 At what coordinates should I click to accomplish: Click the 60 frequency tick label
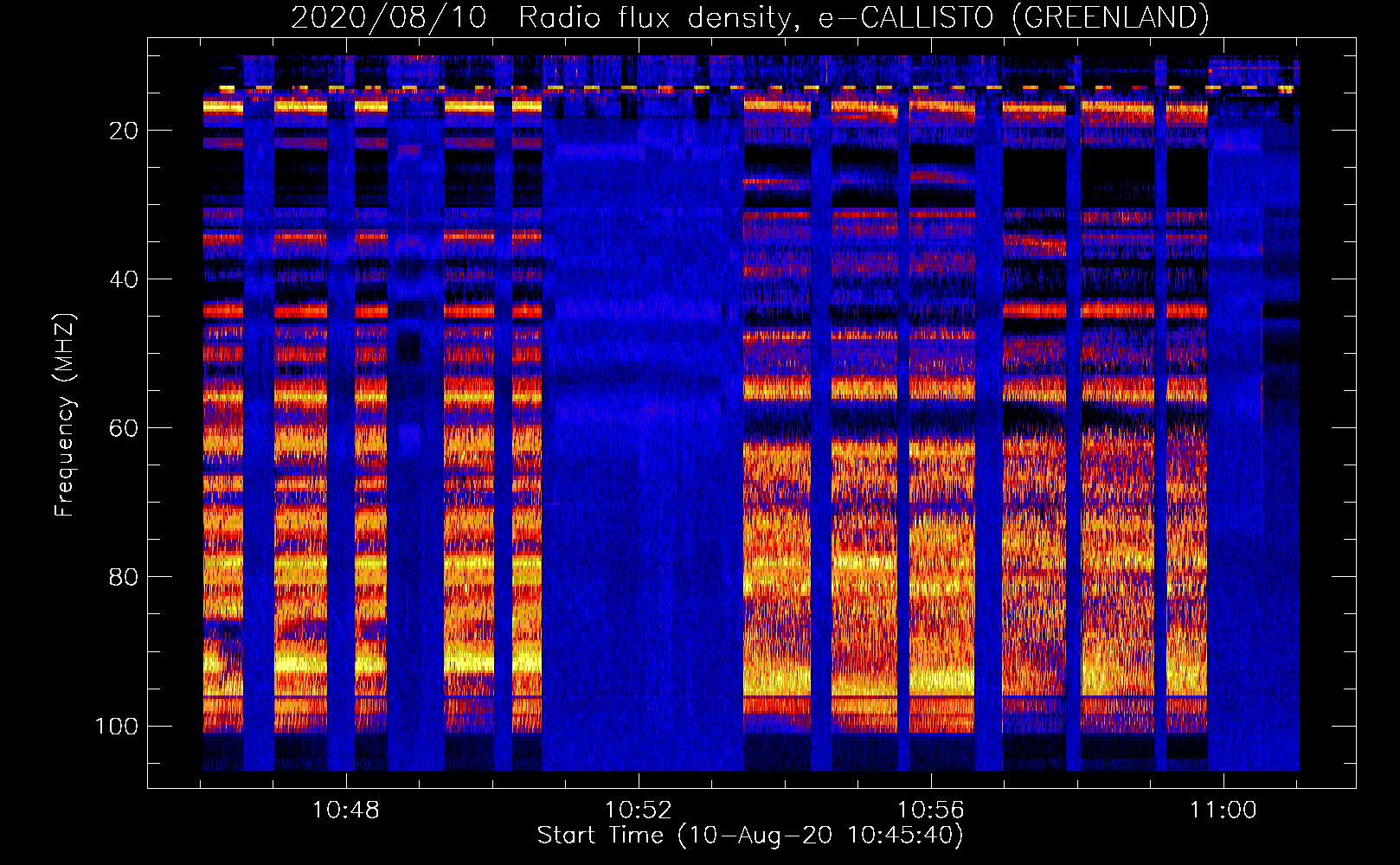coord(124,428)
